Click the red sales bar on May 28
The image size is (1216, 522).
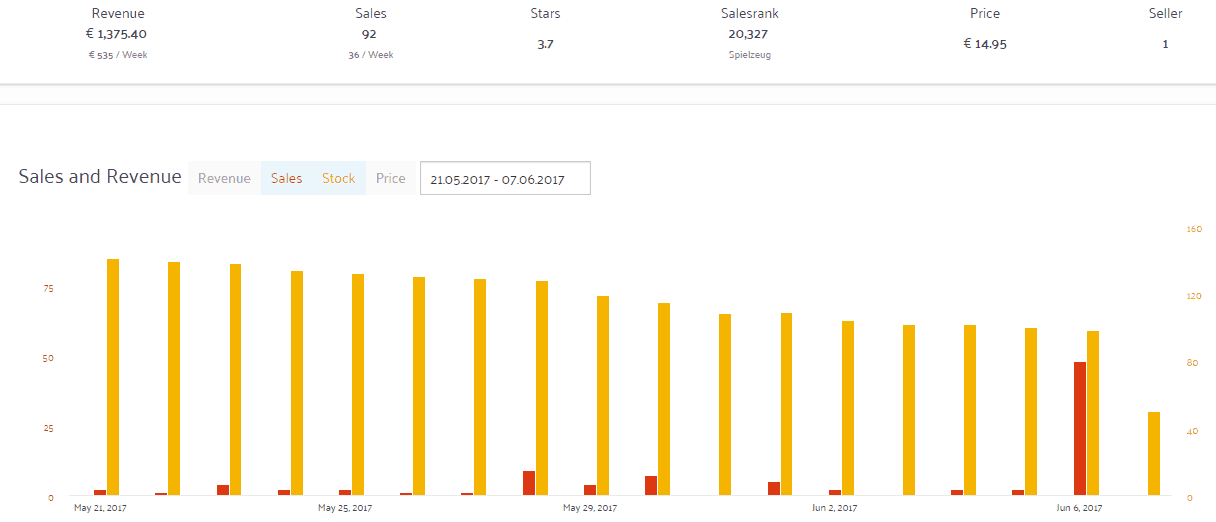(529, 483)
